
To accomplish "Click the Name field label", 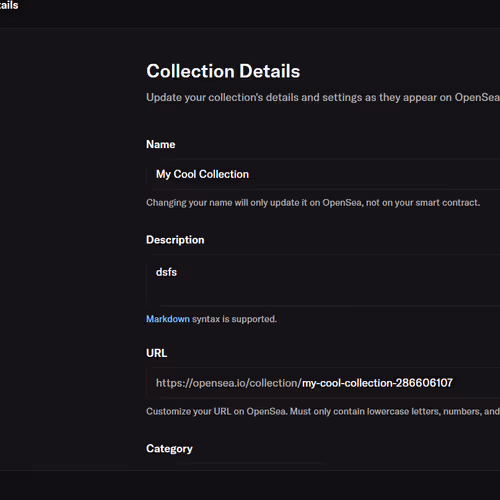I will pyautogui.click(x=161, y=144).
